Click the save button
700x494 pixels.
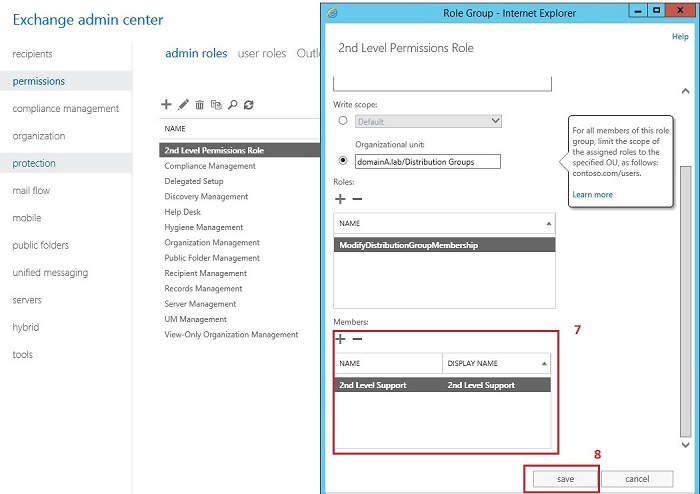(x=565, y=479)
